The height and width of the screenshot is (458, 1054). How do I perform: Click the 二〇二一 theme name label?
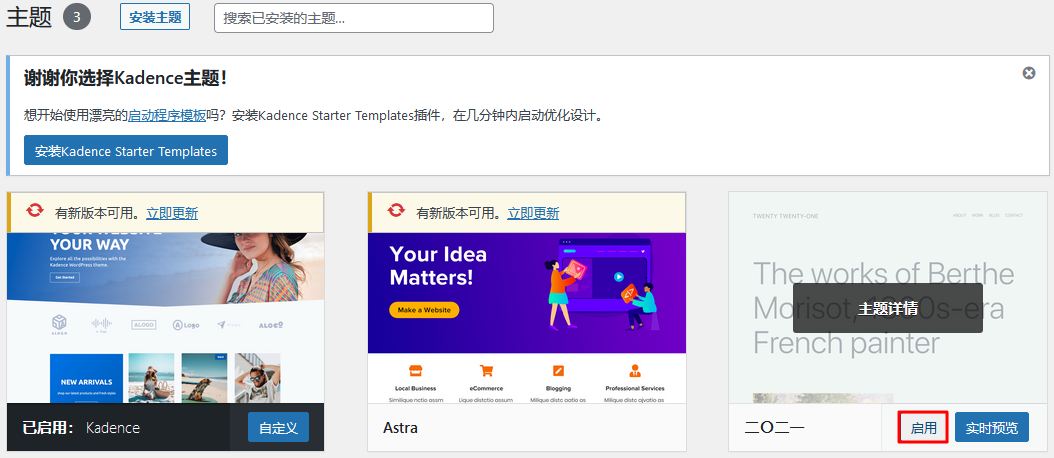775,428
